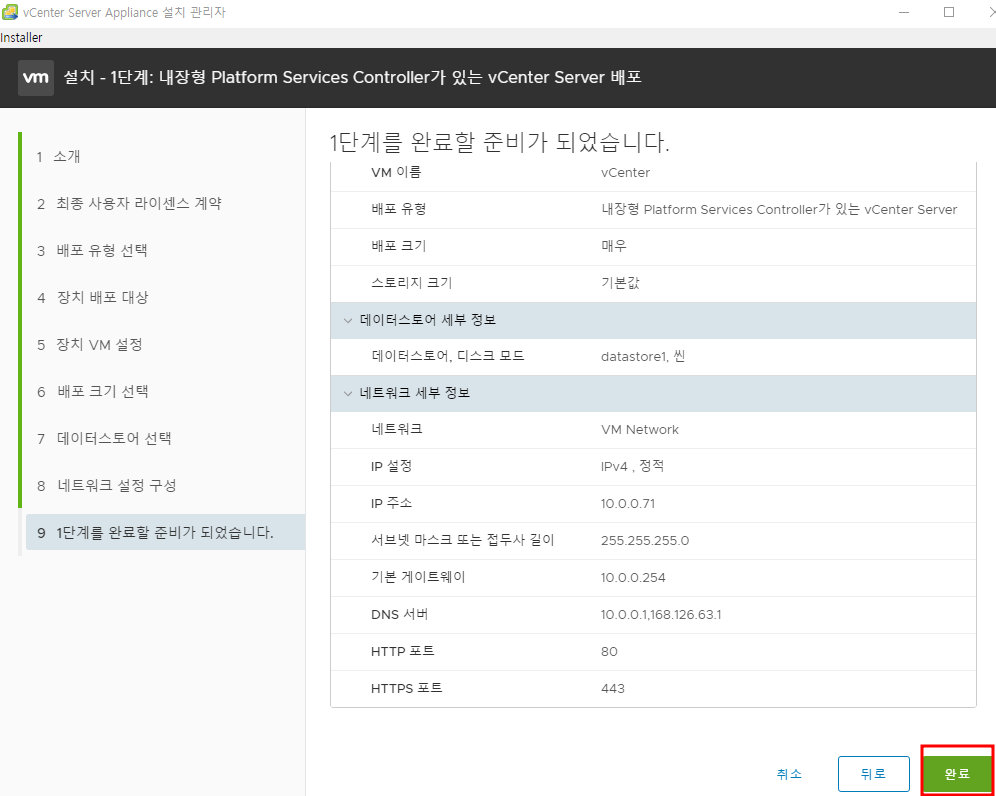996x796 pixels.
Task: Click 스토리지 크기 value 기본값
Action: click(x=620, y=283)
